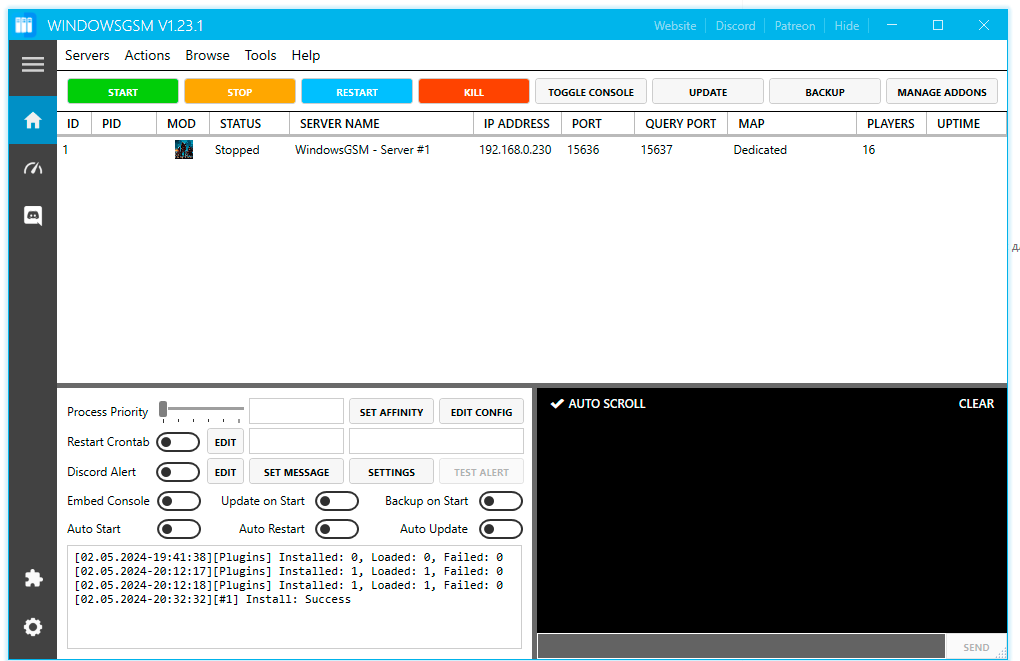Click the Hide link in title bar

(x=846, y=25)
